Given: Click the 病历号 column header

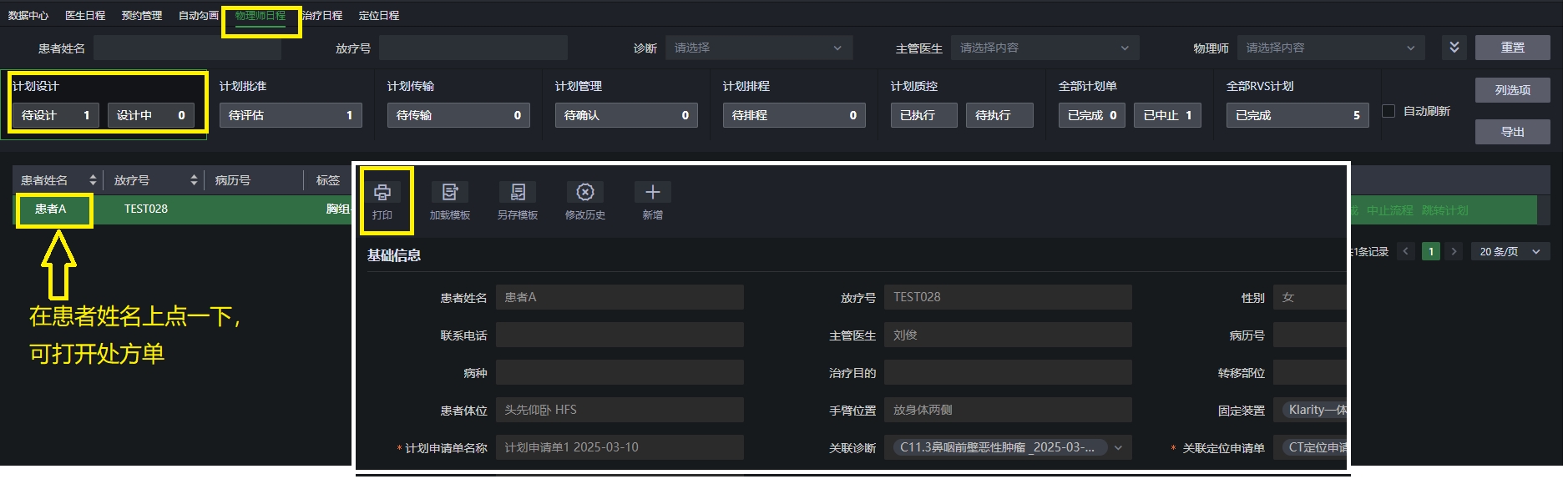Looking at the screenshot, I should pyautogui.click(x=232, y=180).
